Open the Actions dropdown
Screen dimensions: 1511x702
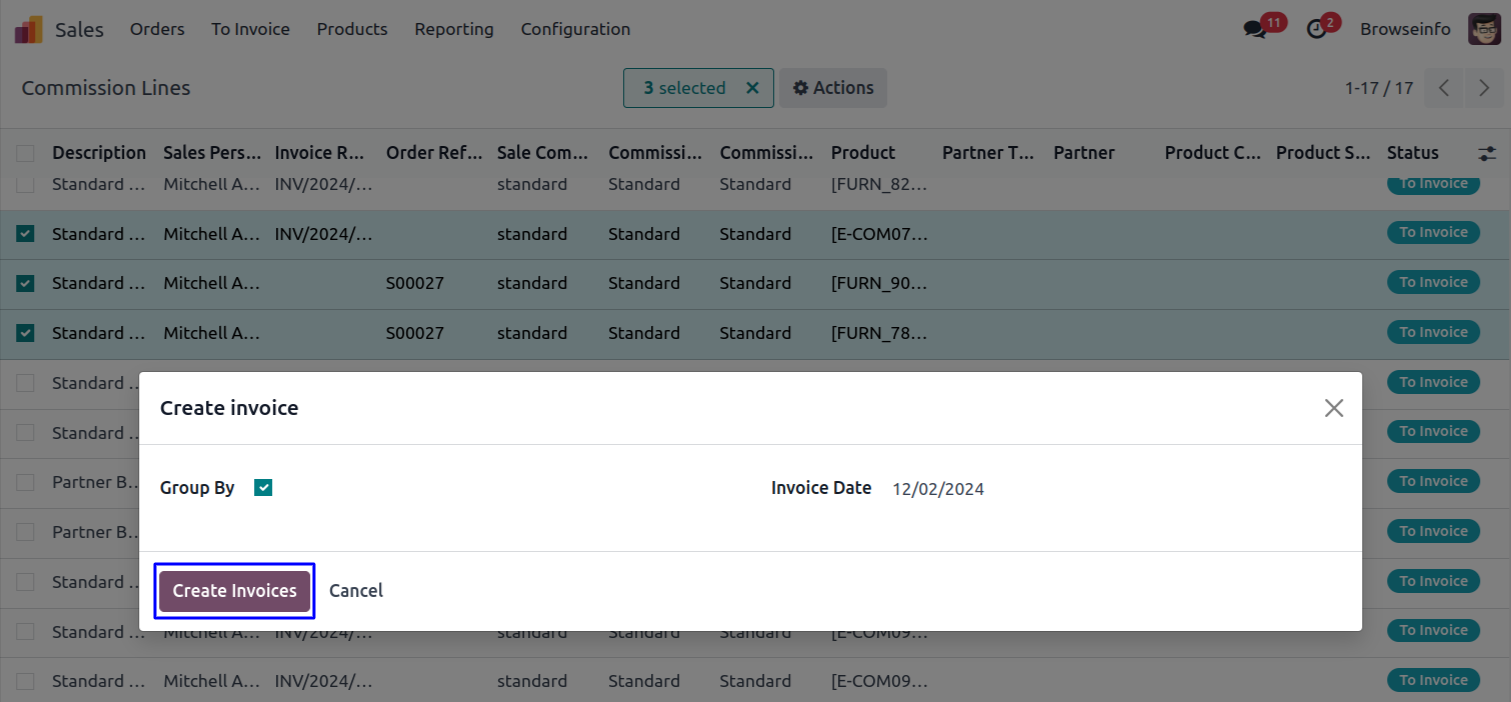pos(833,88)
